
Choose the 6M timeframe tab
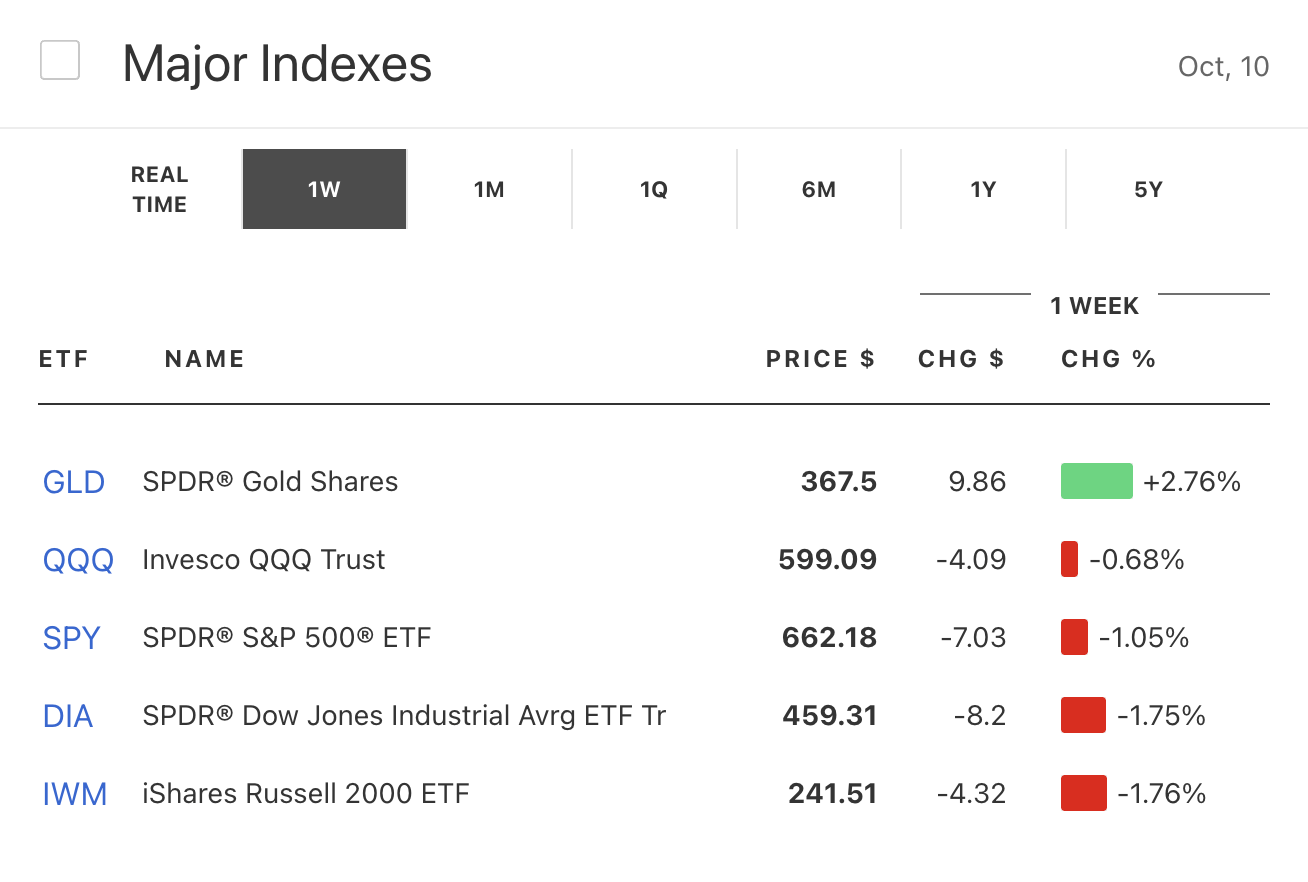(x=819, y=190)
